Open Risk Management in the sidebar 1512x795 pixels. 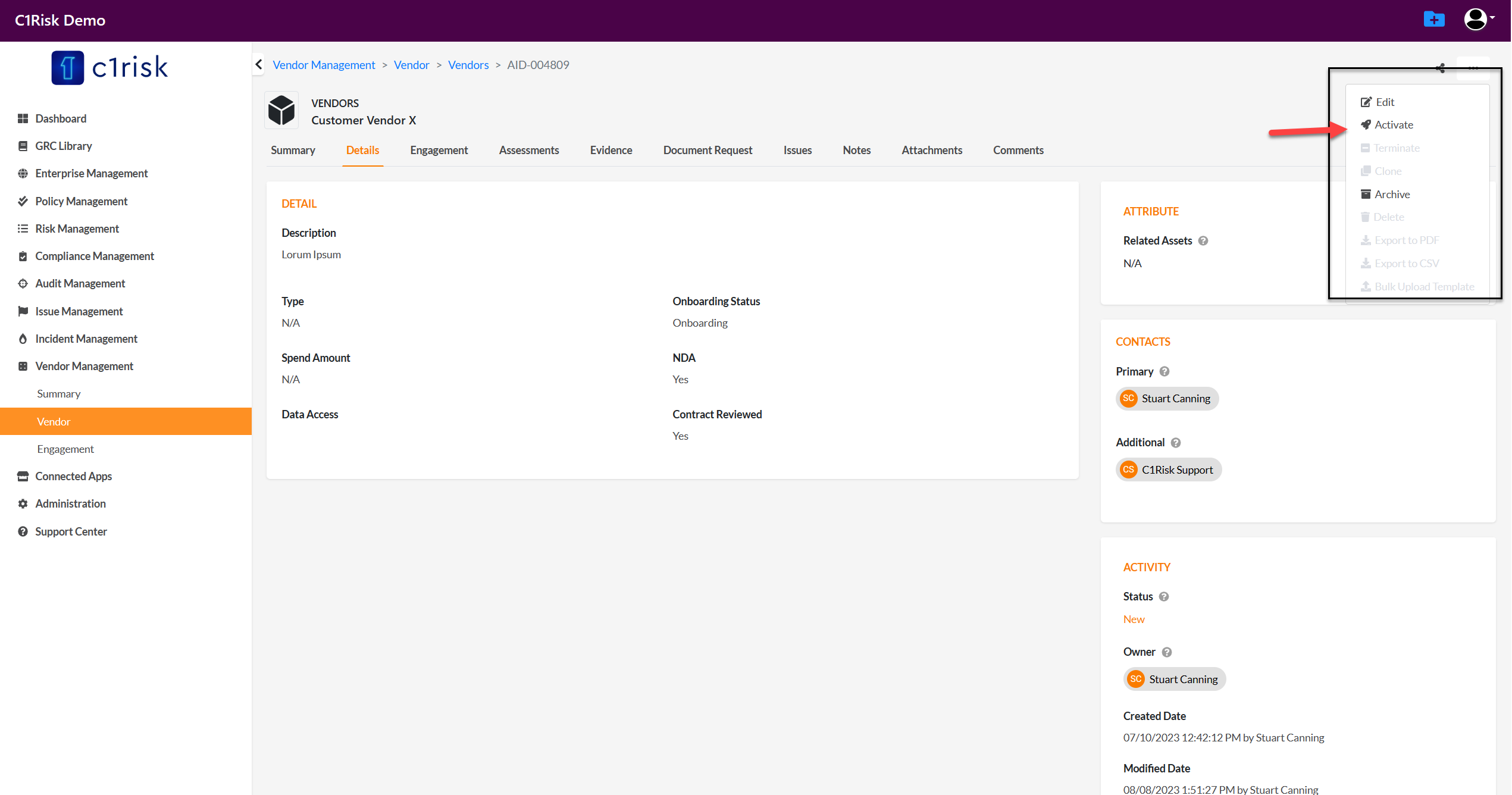point(77,229)
